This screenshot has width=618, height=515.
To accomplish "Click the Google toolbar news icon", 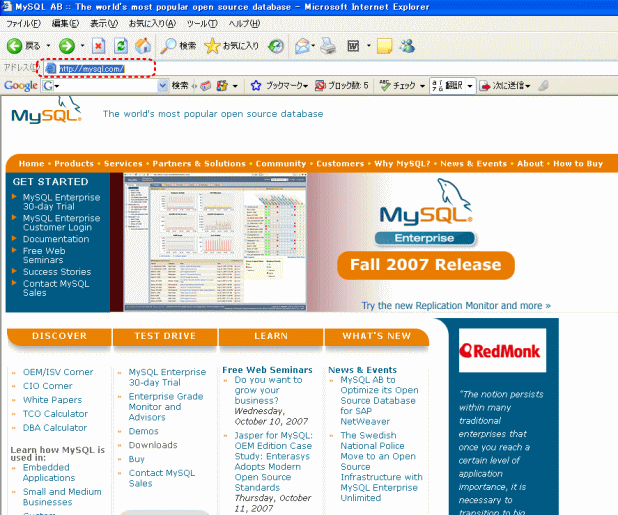I will tap(205, 85).
